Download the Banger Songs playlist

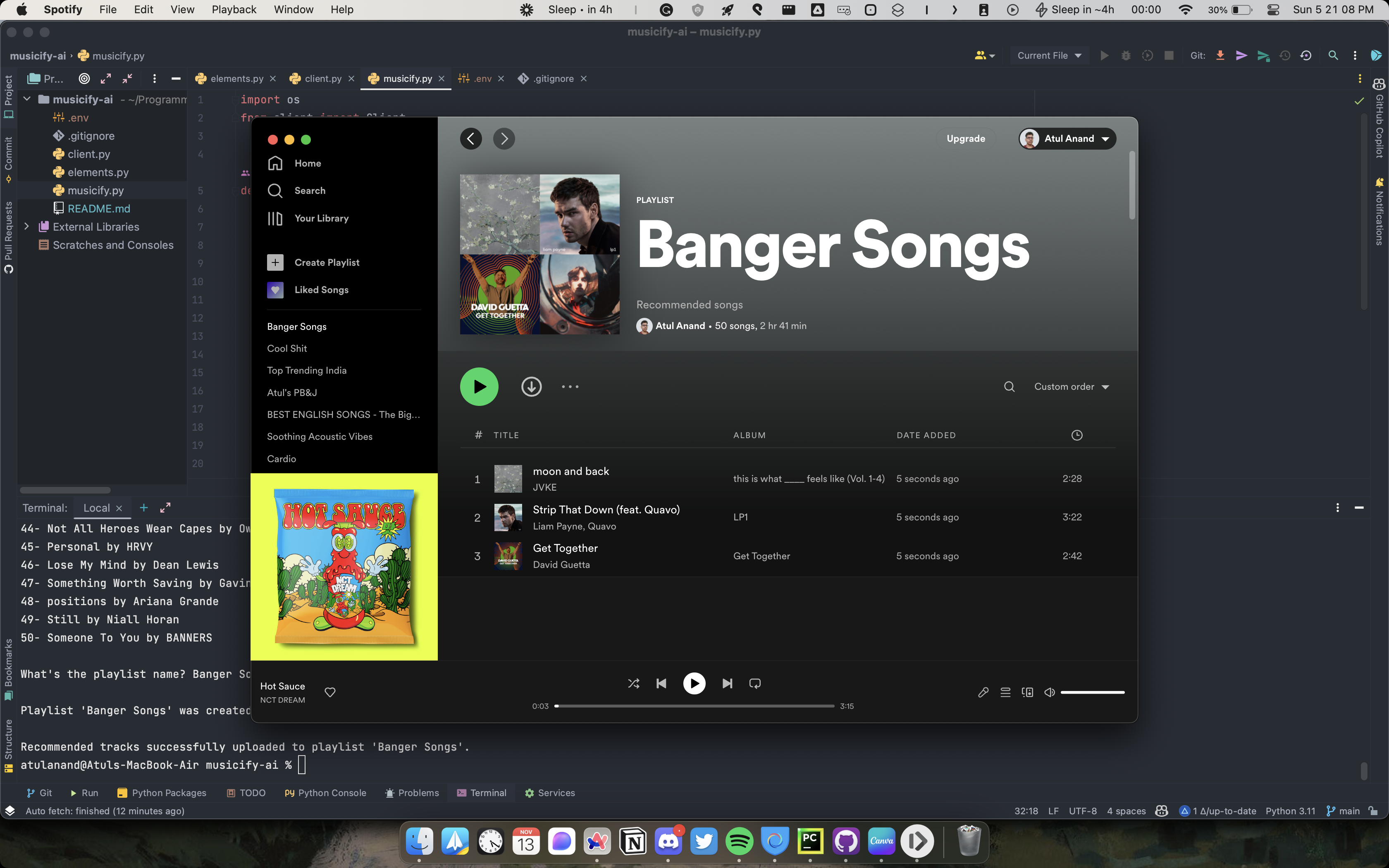[x=531, y=386]
